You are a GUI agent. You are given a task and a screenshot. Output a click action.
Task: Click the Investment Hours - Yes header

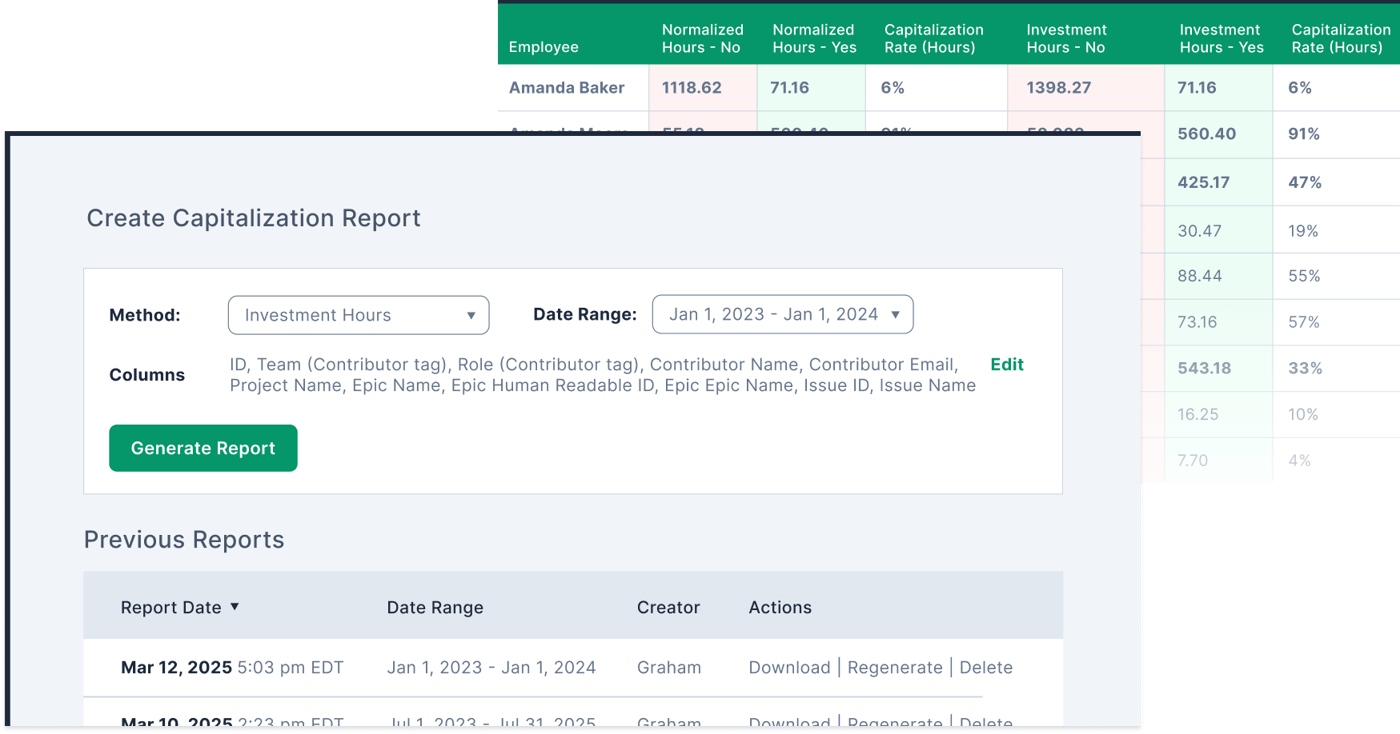1221,38
